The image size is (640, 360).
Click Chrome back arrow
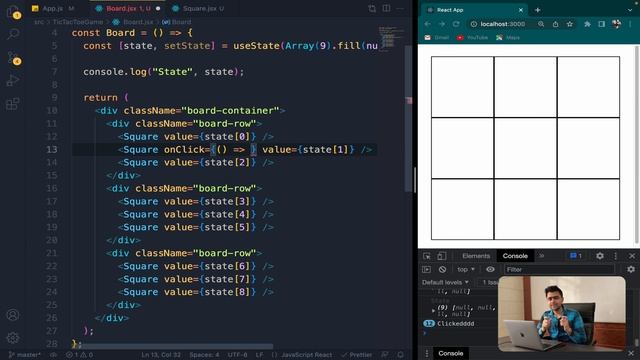point(427,24)
